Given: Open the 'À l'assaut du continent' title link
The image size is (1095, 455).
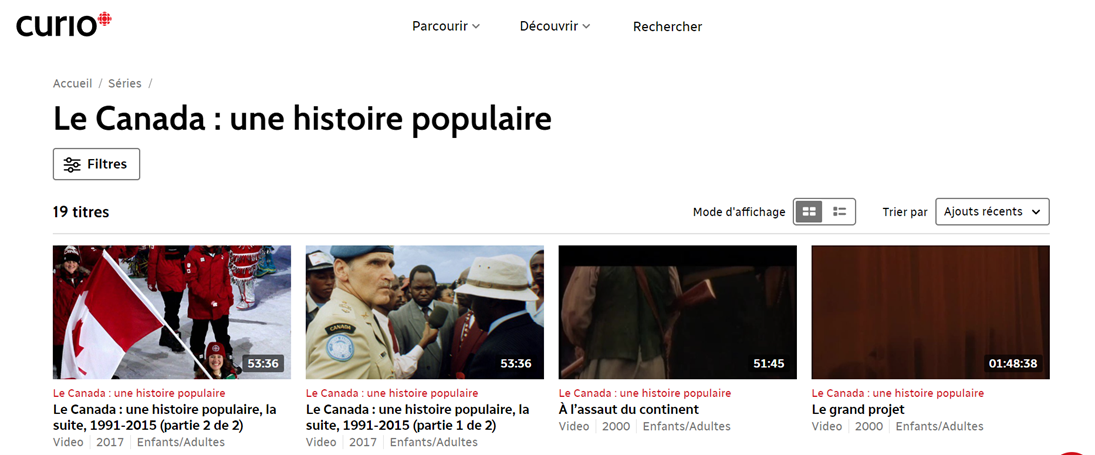Looking at the screenshot, I should [x=629, y=410].
